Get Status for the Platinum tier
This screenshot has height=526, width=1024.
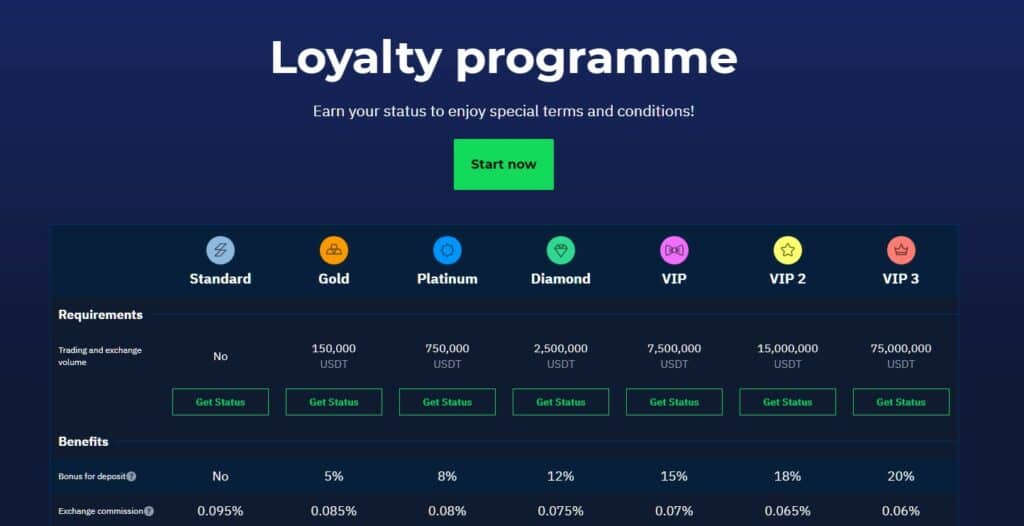coord(447,402)
